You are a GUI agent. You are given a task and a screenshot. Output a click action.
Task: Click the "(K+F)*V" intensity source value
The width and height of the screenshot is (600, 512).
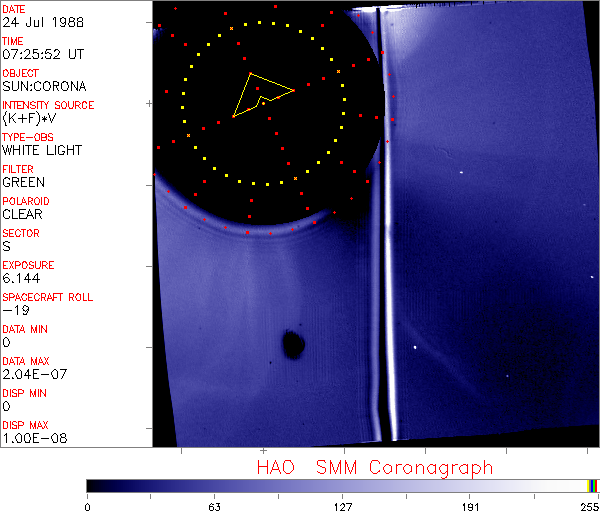point(31,118)
